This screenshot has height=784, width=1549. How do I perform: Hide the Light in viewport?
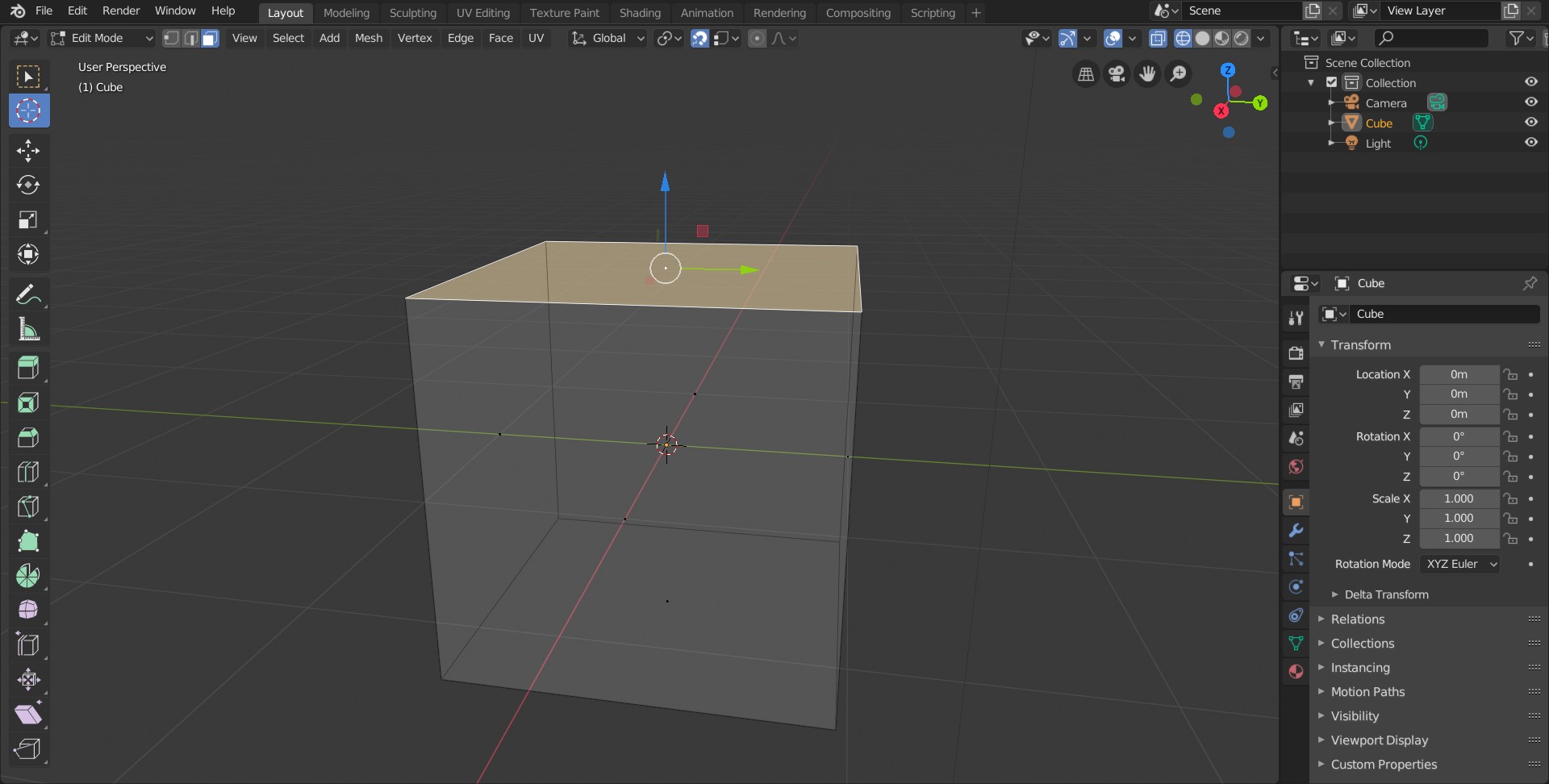tap(1530, 143)
